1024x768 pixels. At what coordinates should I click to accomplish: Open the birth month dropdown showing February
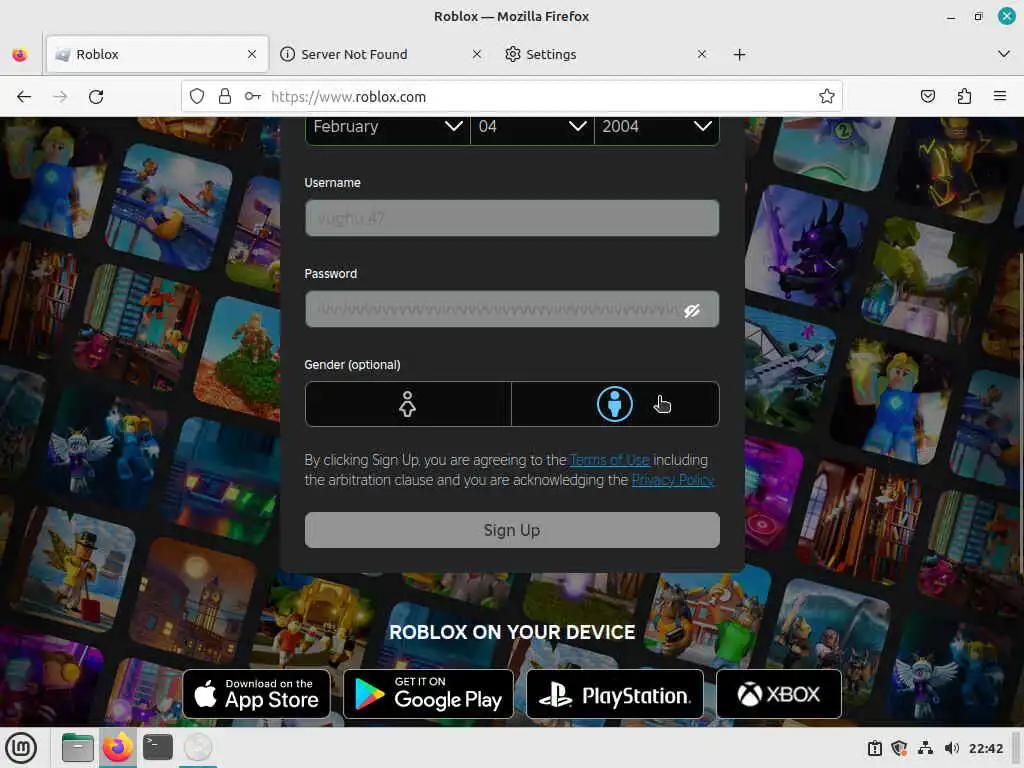pos(388,127)
